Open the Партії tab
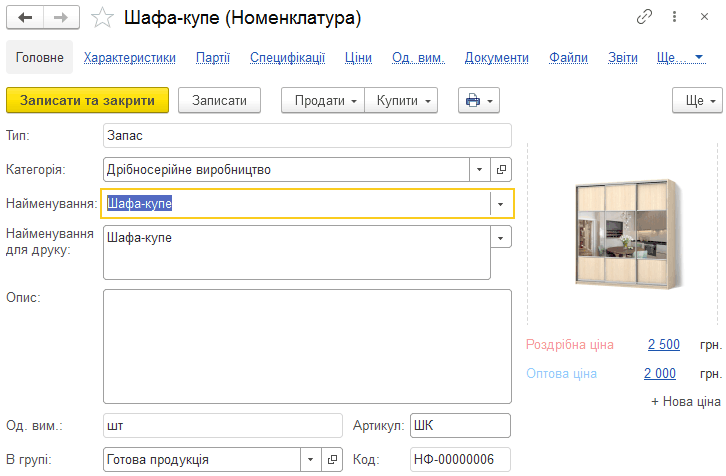The image size is (726, 476). [213, 57]
